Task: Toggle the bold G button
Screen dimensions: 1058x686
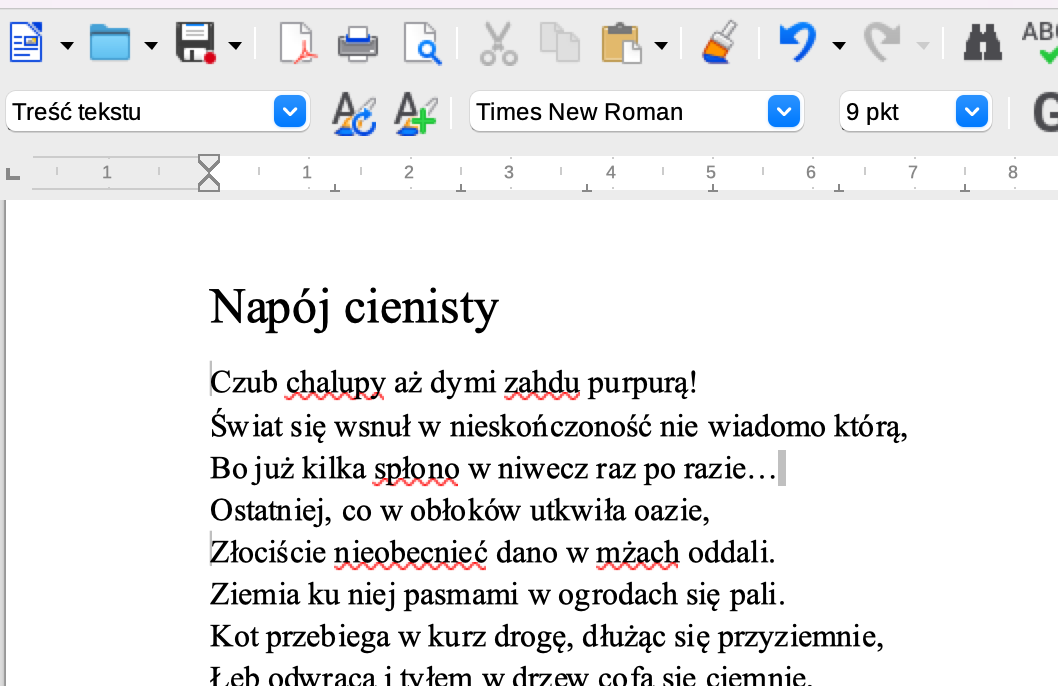Action: tap(1045, 112)
